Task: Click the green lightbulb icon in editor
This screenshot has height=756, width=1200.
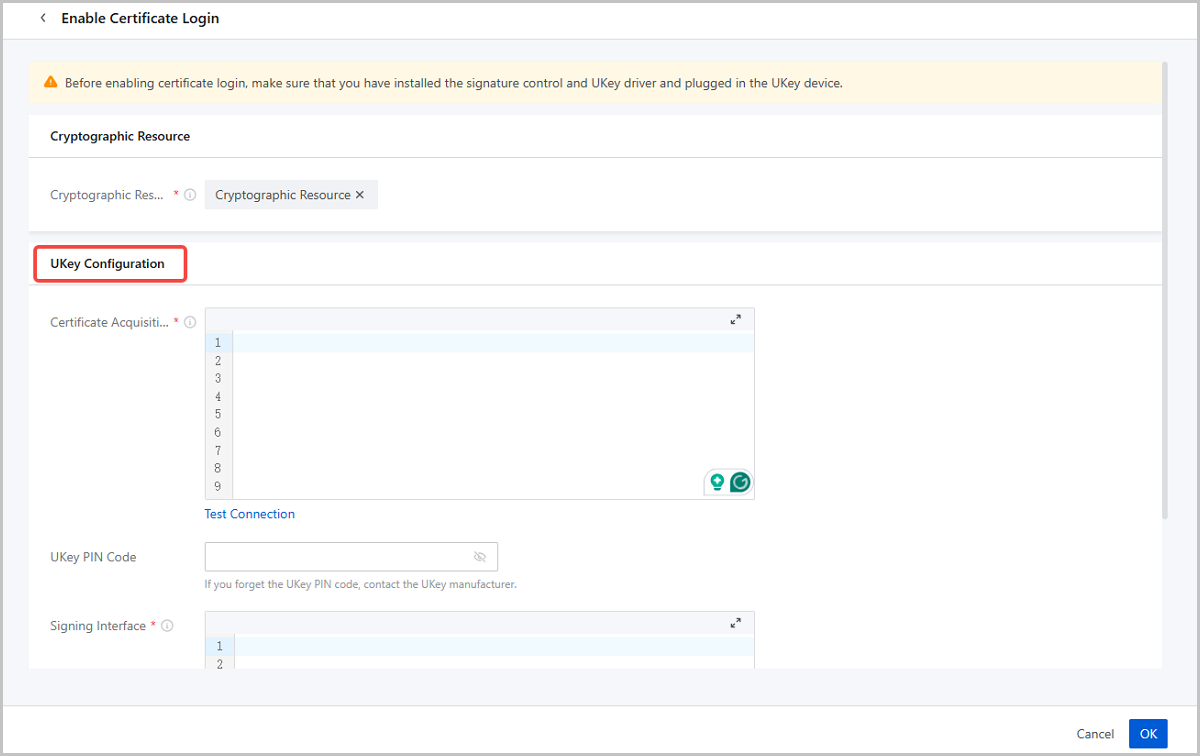Action: (717, 482)
